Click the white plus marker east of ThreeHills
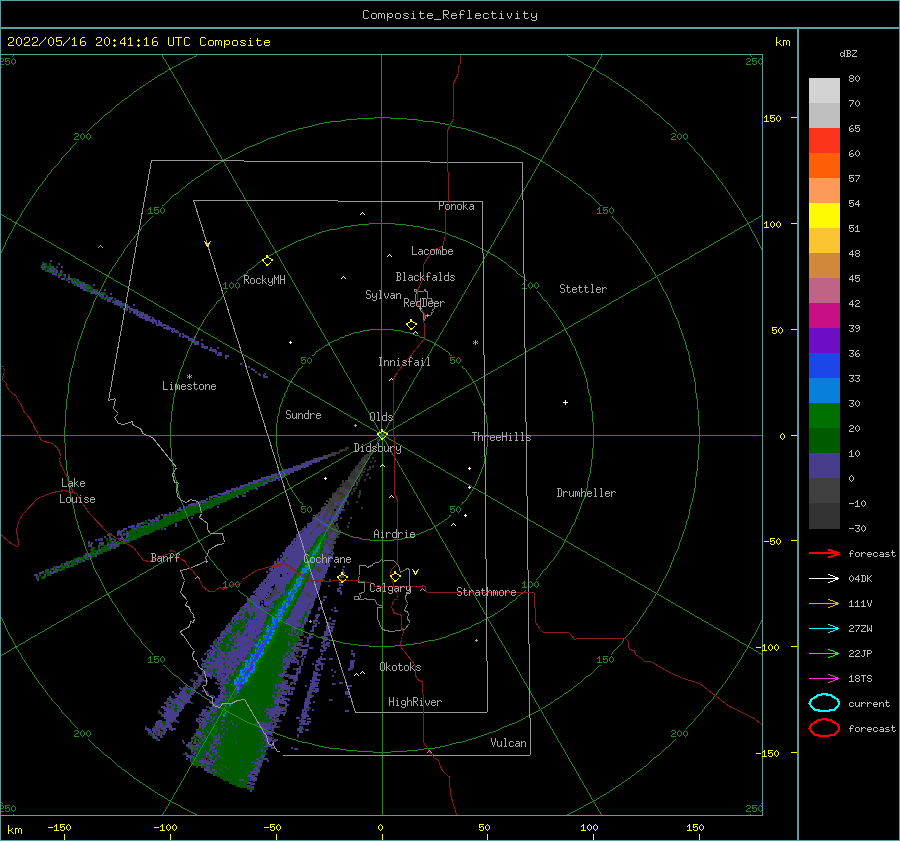 (x=565, y=402)
